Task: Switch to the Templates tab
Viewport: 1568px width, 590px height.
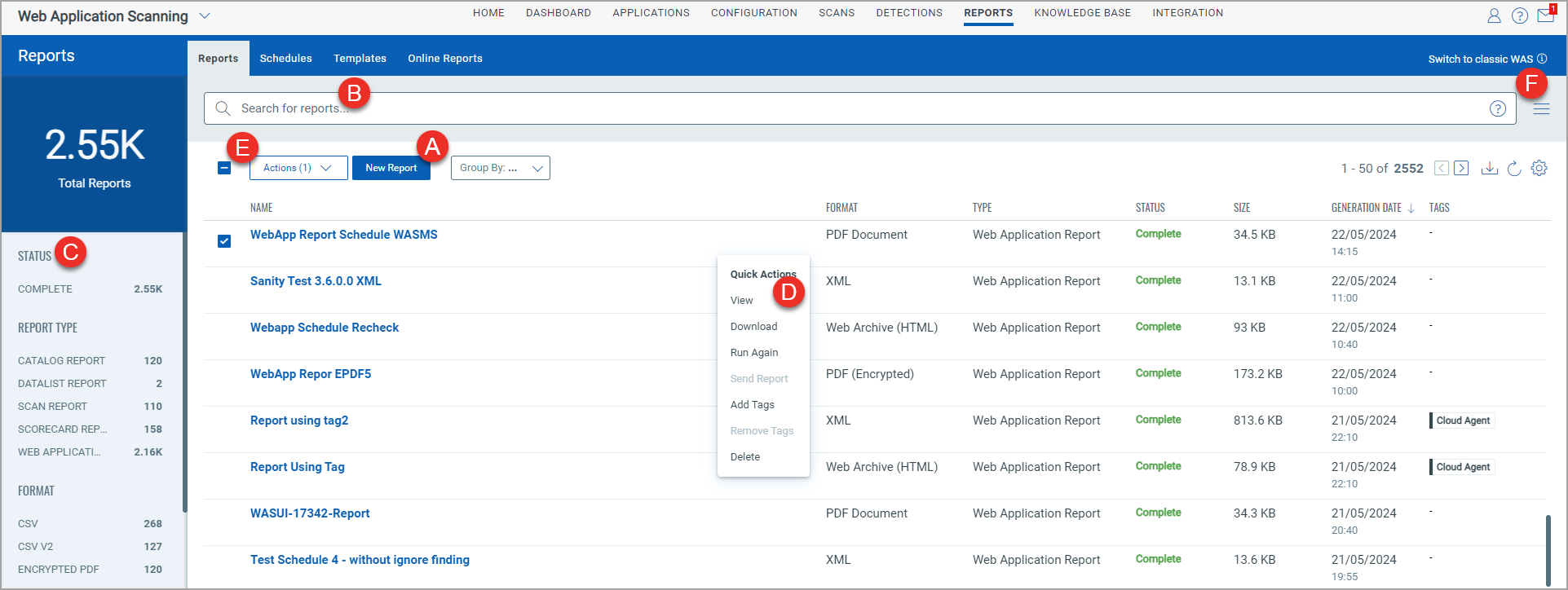Action: point(360,59)
